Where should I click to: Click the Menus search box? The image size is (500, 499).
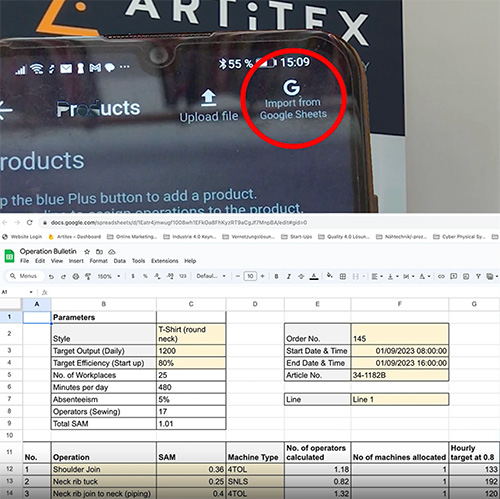(24, 276)
